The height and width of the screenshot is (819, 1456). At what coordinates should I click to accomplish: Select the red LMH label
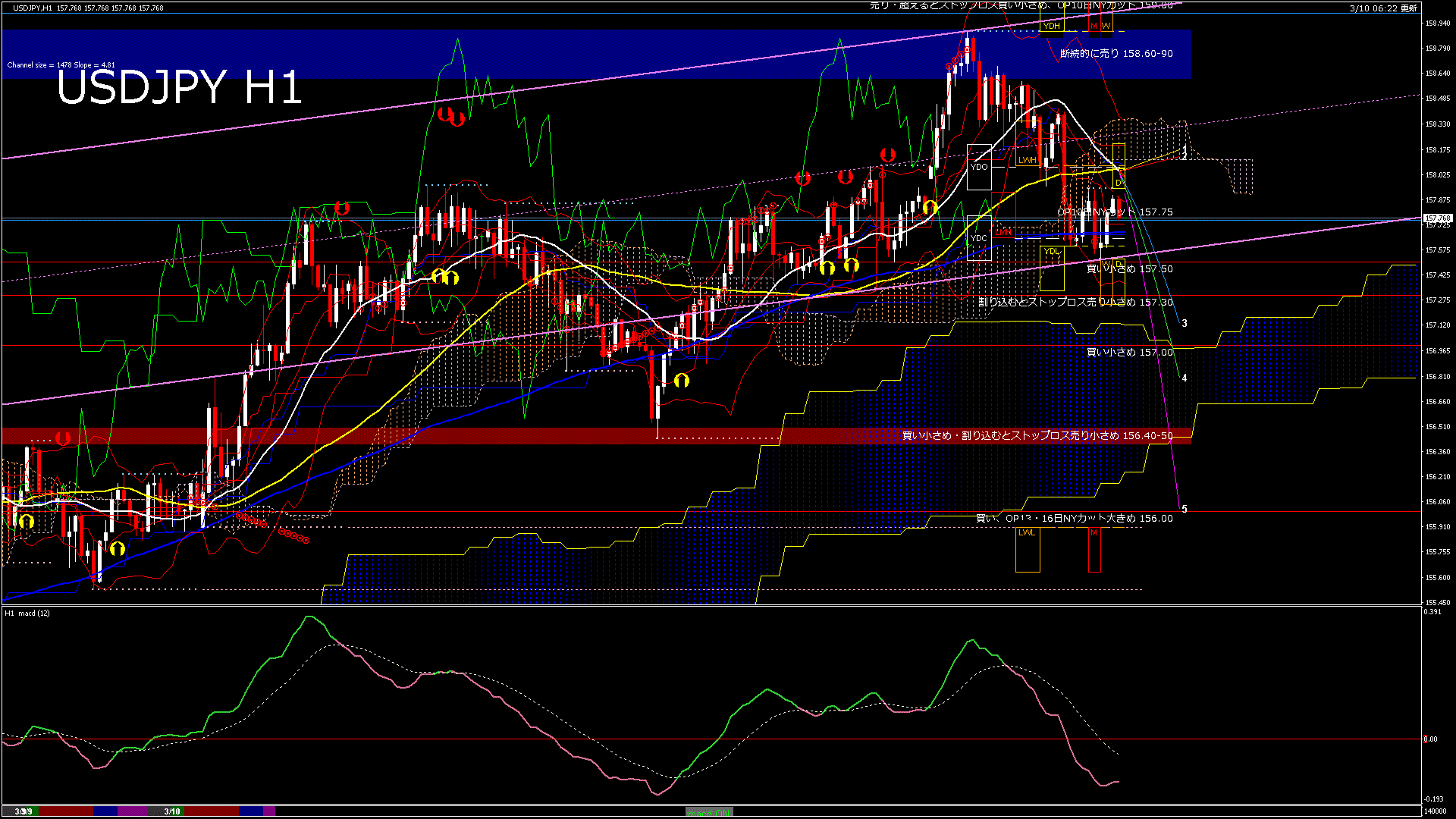1003,232
